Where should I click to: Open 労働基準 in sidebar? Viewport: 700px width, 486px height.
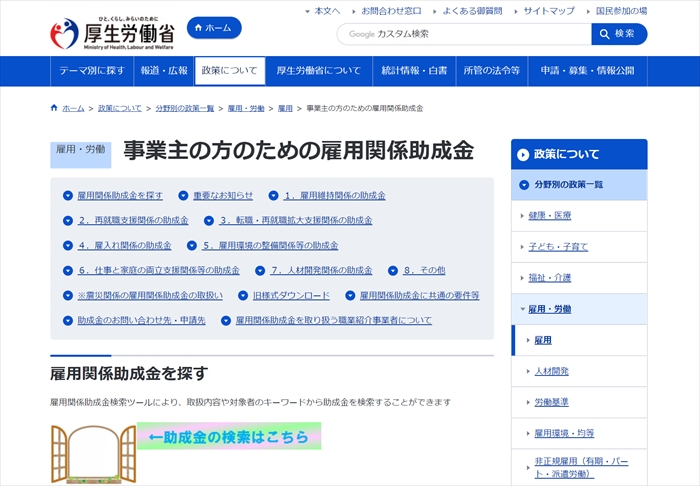tap(551, 402)
